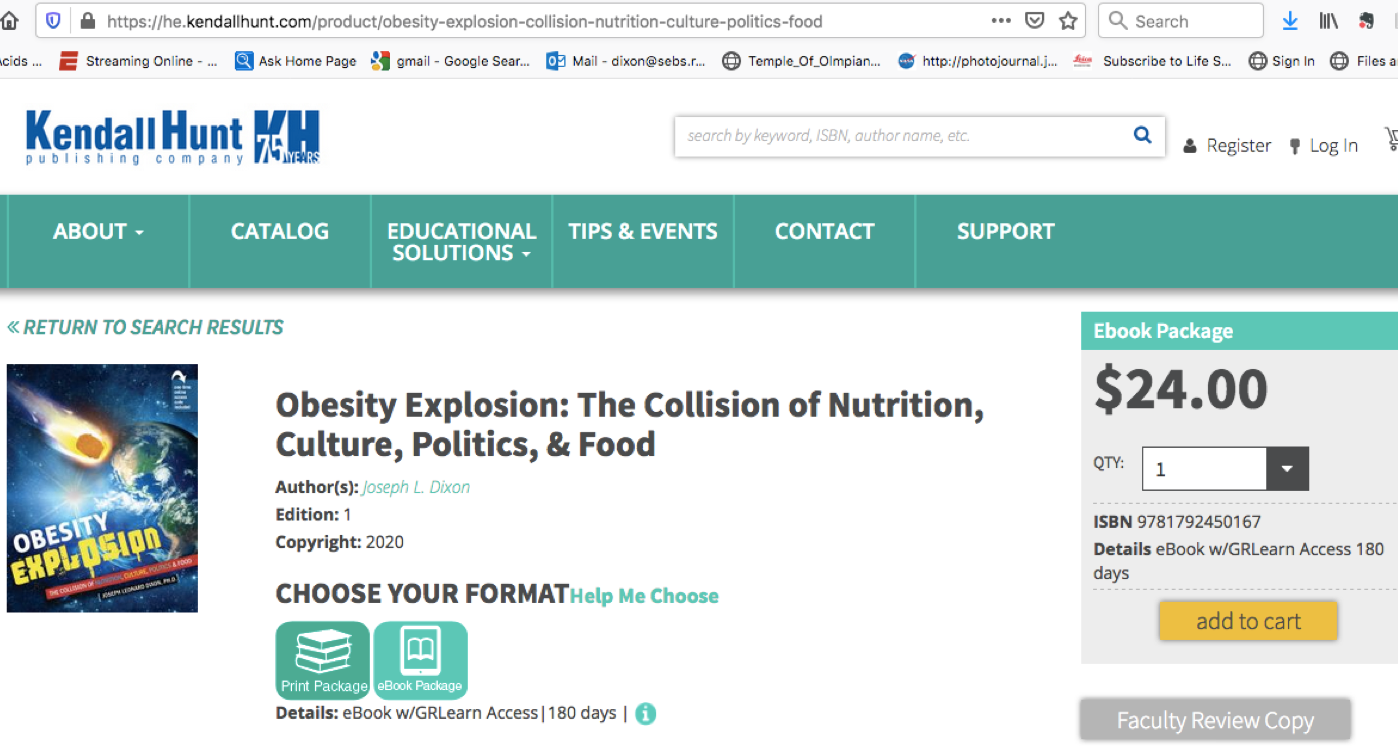Click the magnifier icon in site search
The image size is (1398, 748).
click(x=1142, y=136)
